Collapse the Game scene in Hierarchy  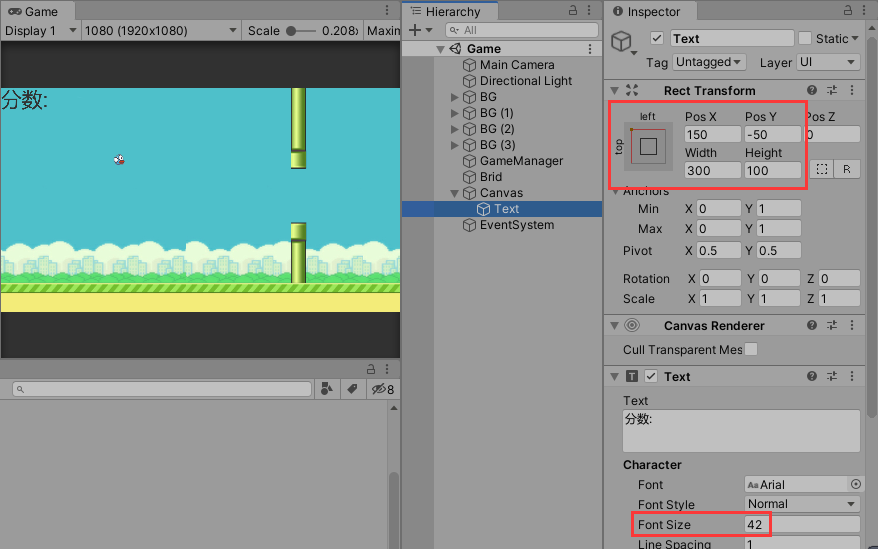(441, 49)
